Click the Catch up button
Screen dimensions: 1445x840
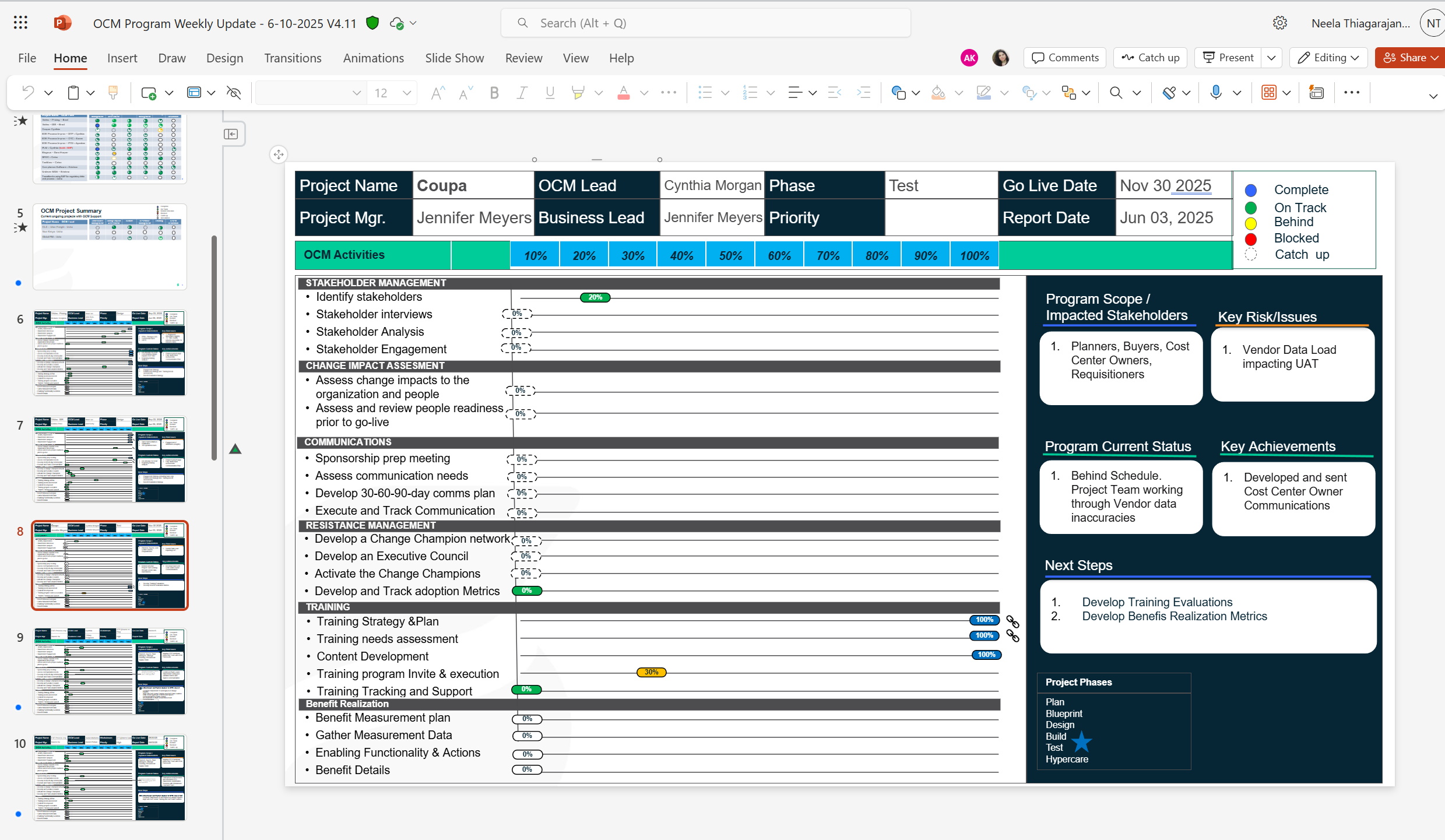tap(1151, 58)
